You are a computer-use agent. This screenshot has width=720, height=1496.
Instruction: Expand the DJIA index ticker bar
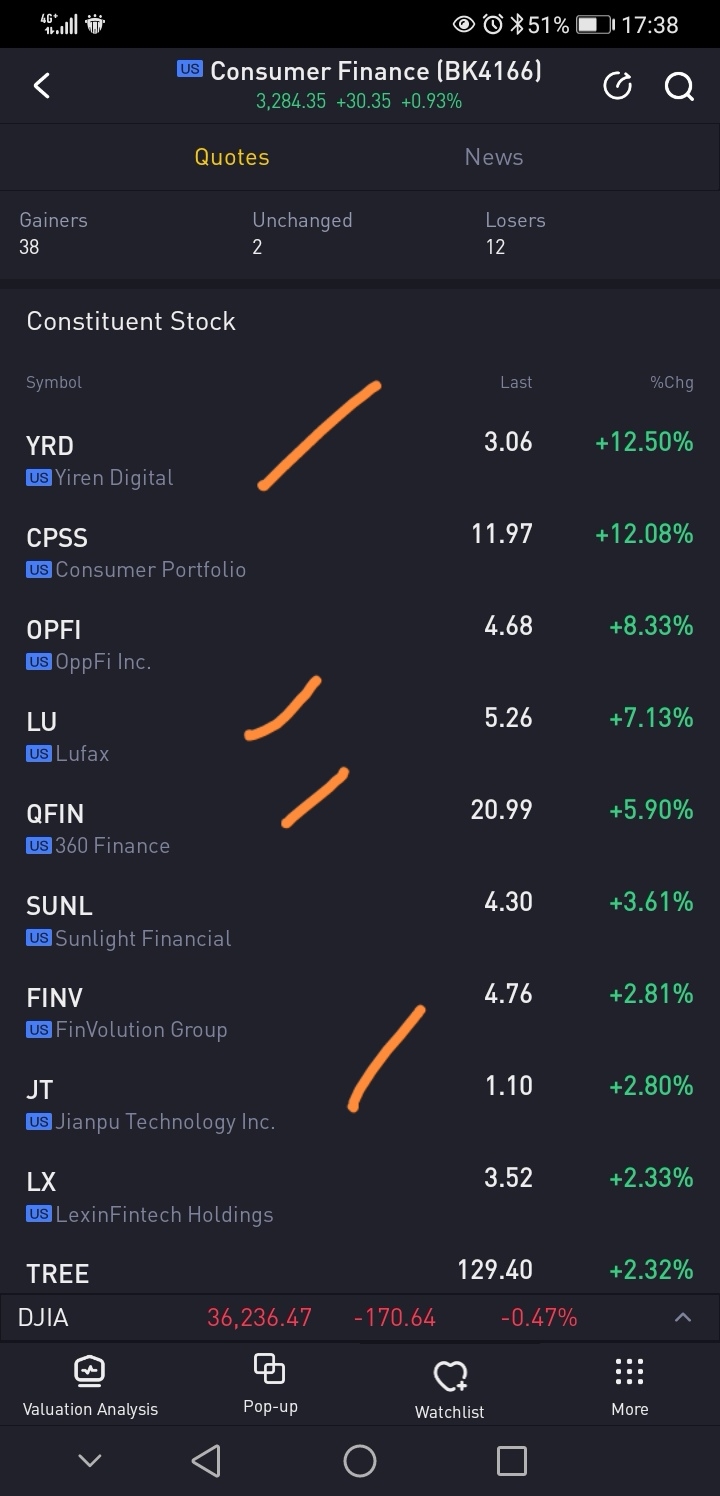click(683, 1317)
